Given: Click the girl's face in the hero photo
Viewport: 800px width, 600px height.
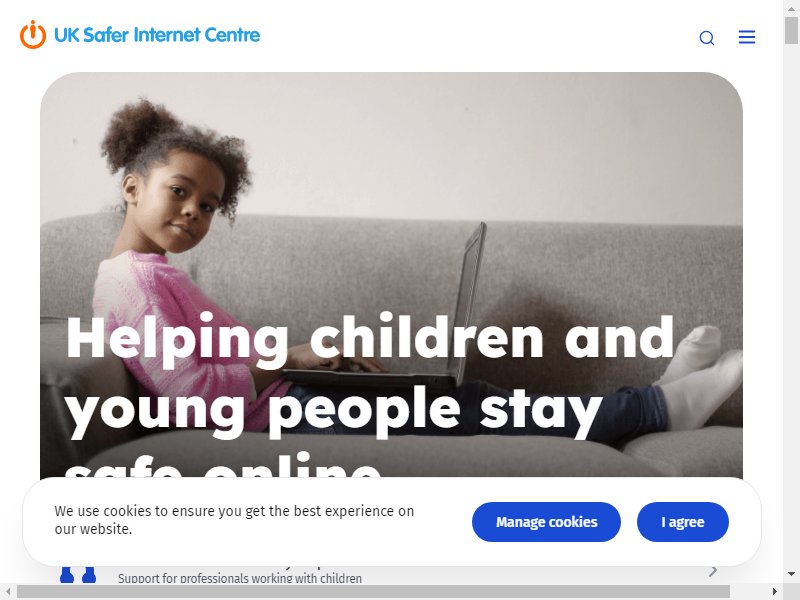Looking at the screenshot, I should click(176, 204).
